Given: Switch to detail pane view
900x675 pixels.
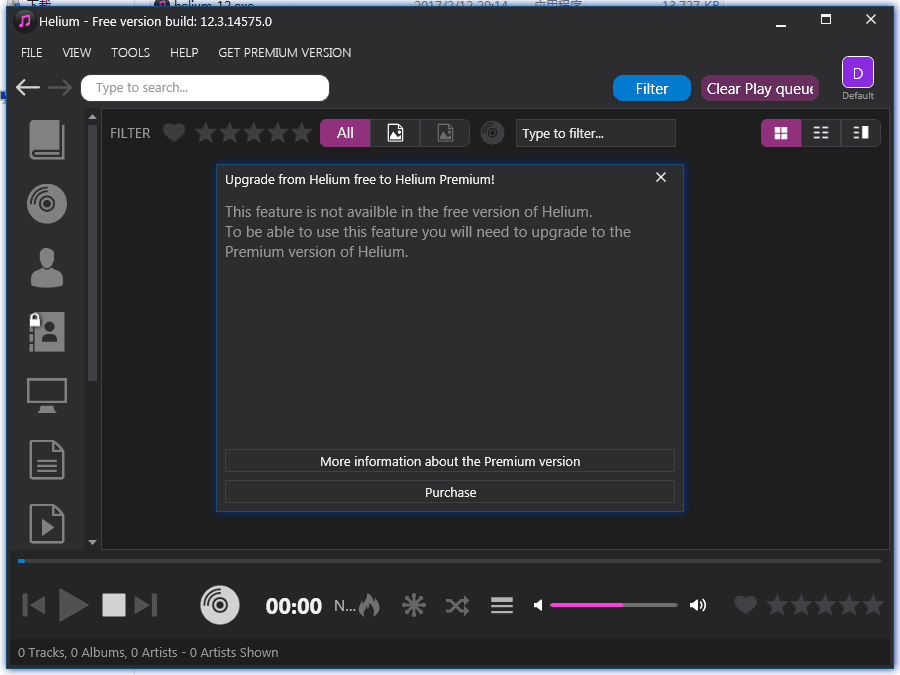Looking at the screenshot, I should (x=860, y=133).
